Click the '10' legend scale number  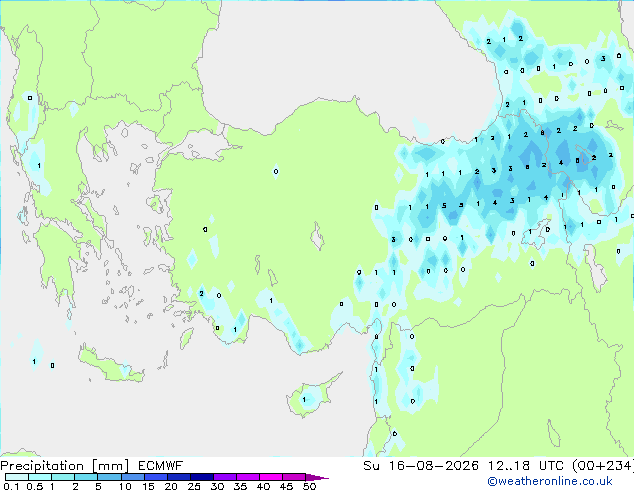(x=125, y=486)
